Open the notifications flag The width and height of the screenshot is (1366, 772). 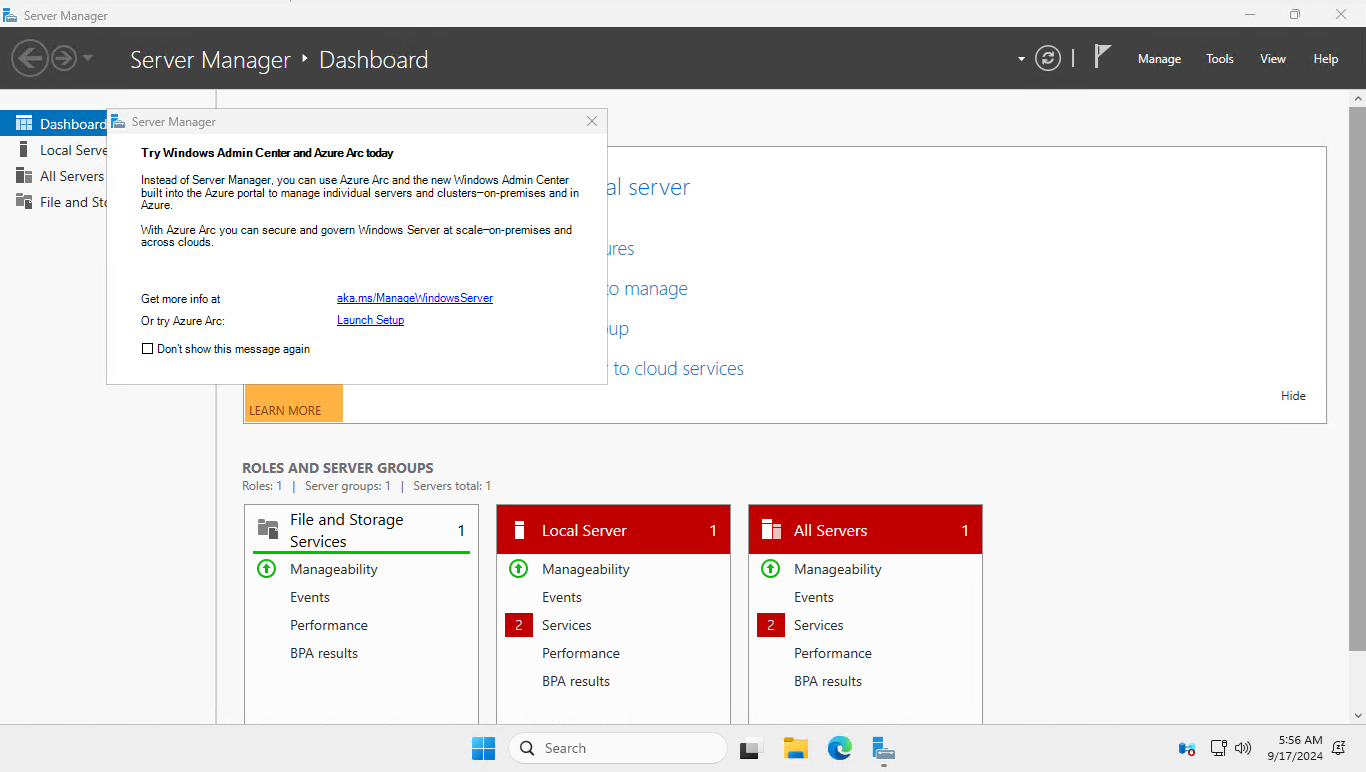(1102, 57)
